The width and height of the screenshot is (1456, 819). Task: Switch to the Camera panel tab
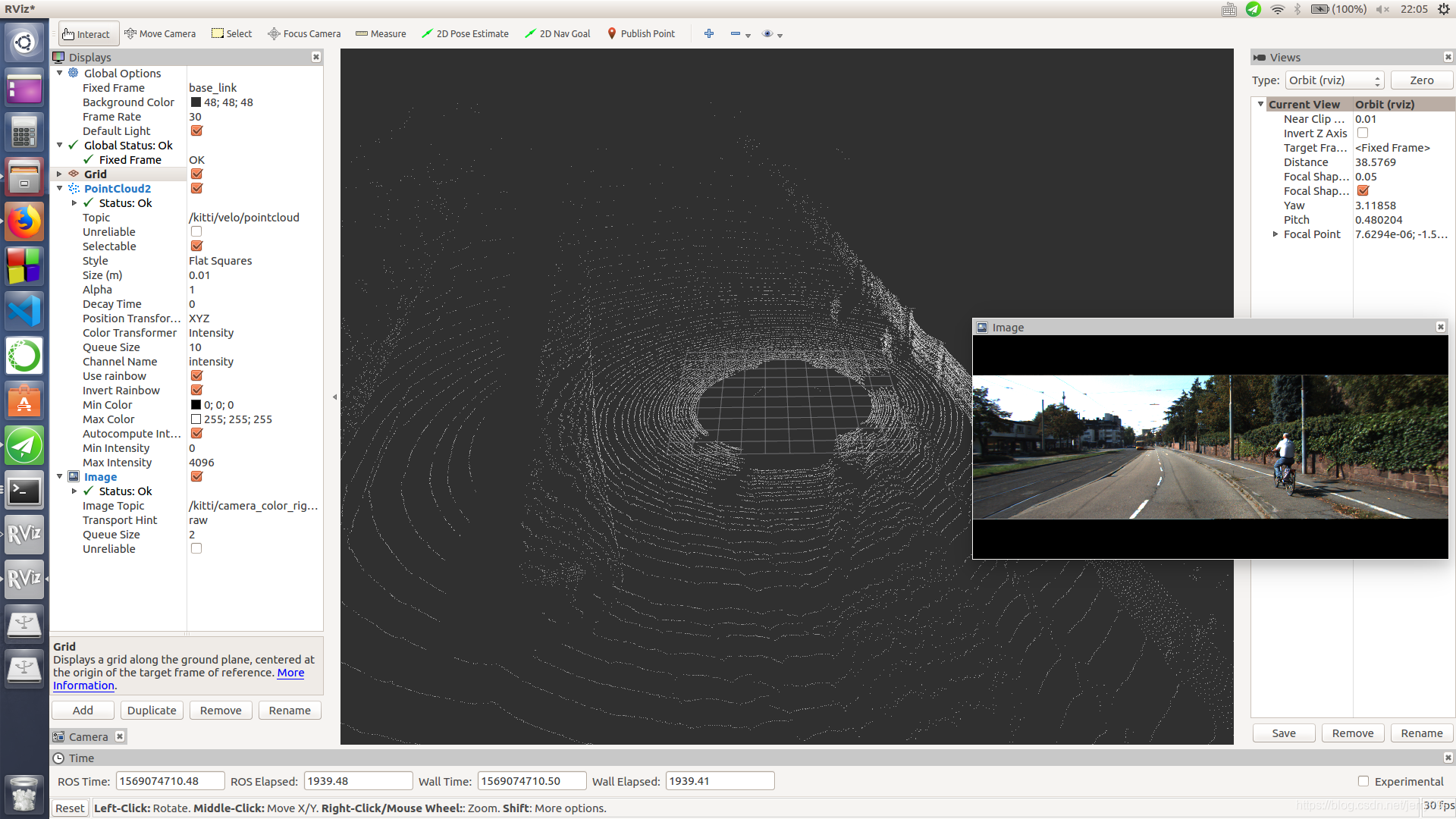tap(88, 736)
